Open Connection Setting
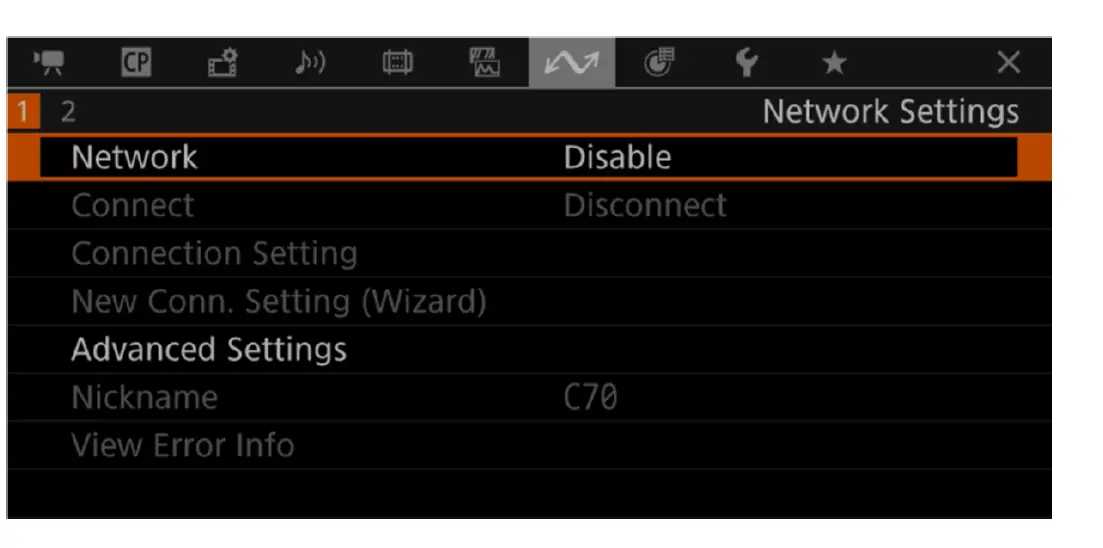This screenshot has width=1103, height=548. tap(214, 254)
